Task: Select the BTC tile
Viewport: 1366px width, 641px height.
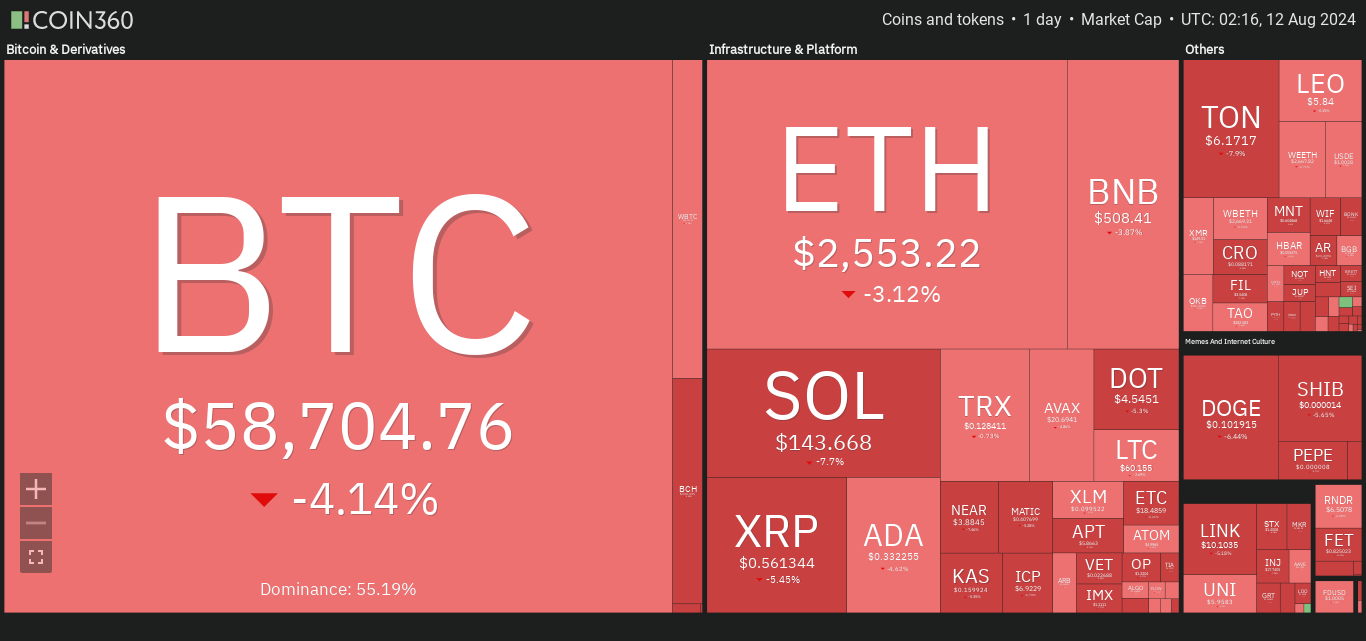Action: click(x=338, y=336)
